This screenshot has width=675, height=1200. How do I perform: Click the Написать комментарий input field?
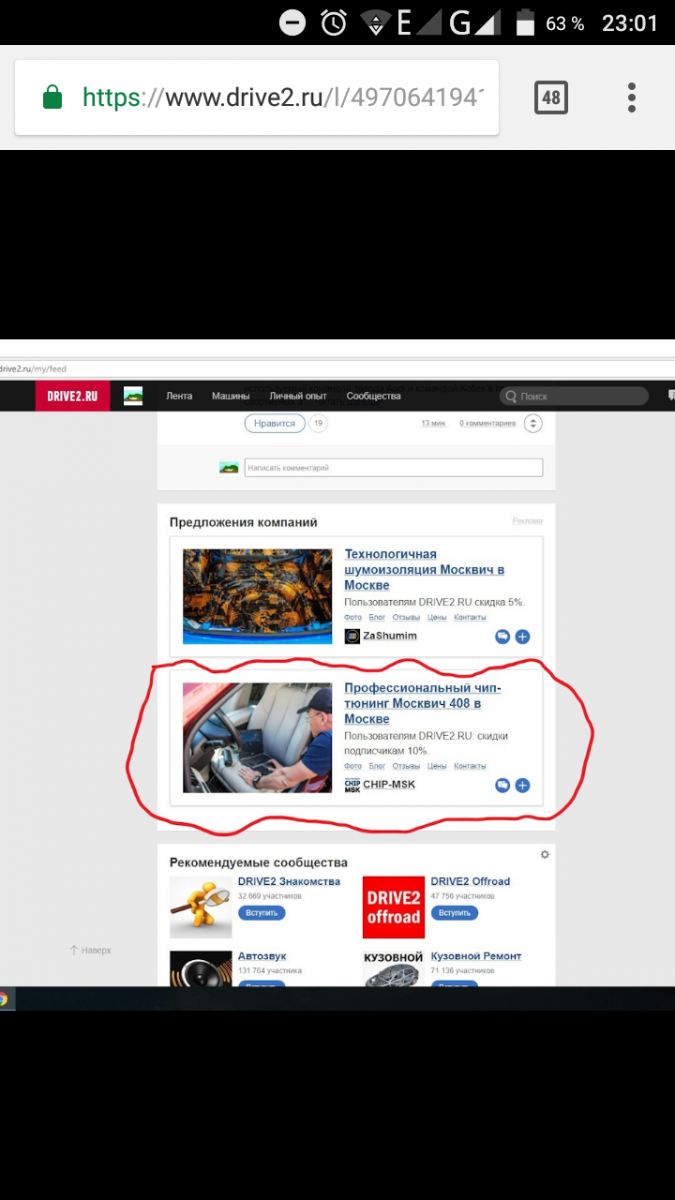(394, 467)
